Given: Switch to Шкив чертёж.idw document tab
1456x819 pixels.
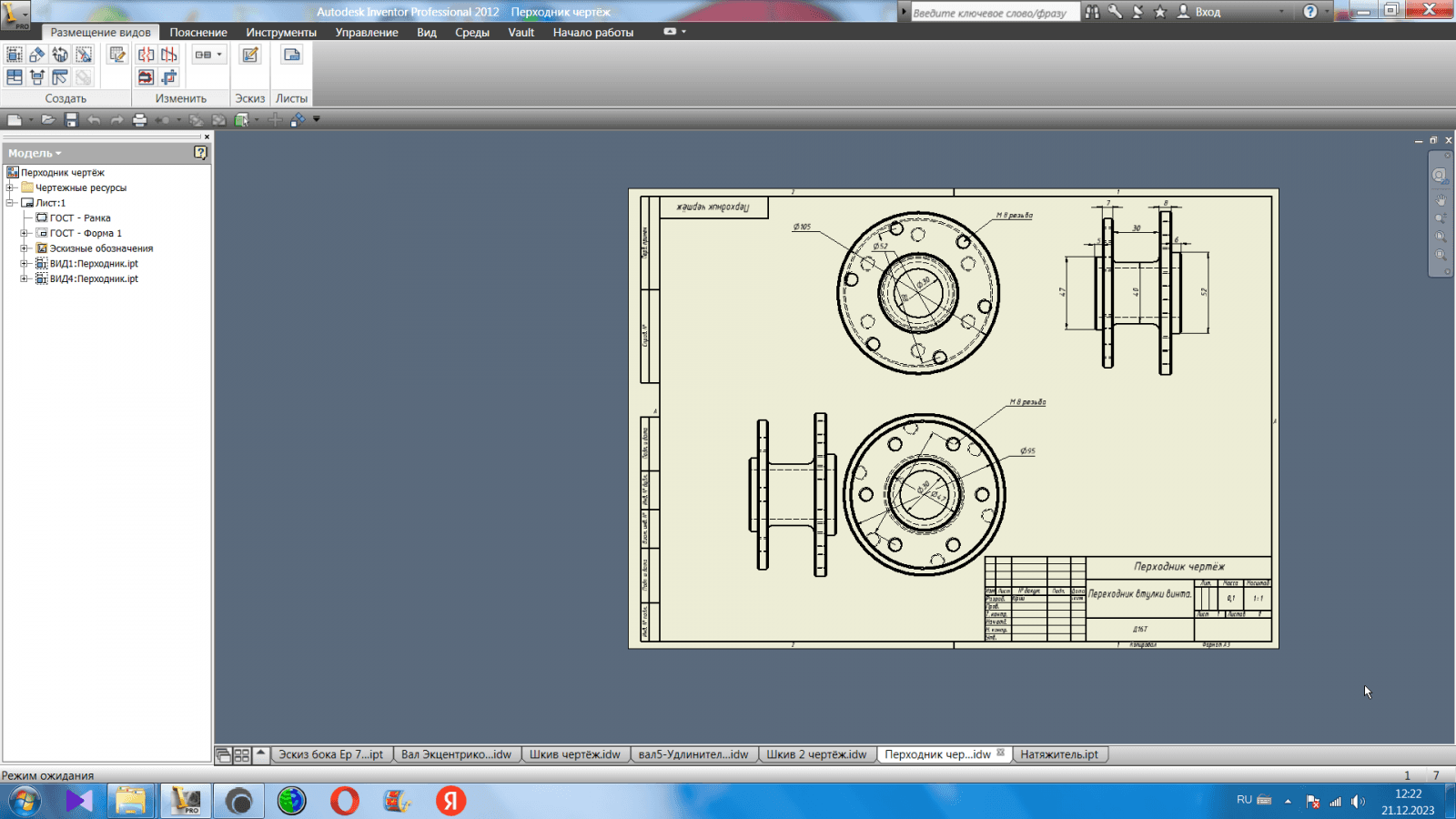Looking at the screenshot, I should (x=574, y=754).
